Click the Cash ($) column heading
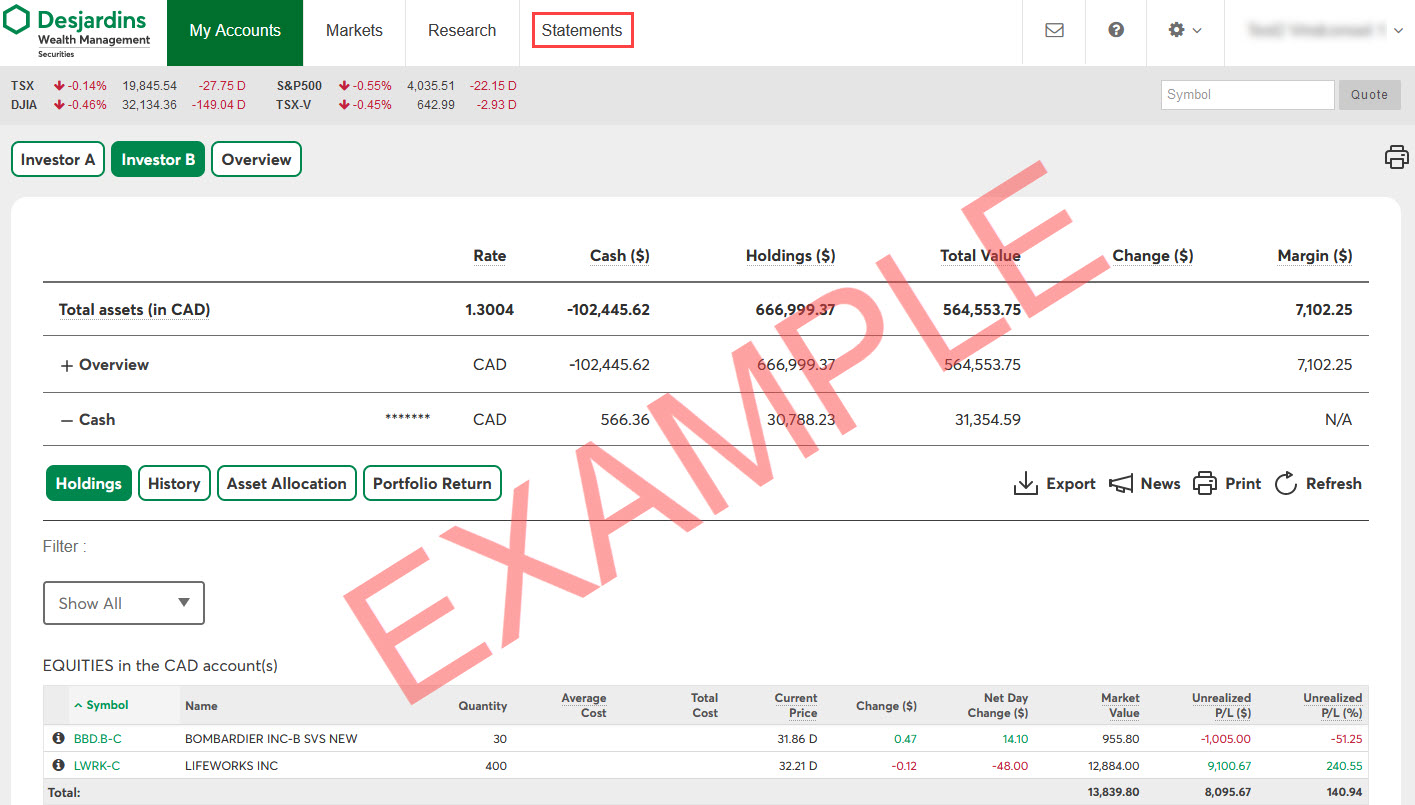 click(620, 256)
